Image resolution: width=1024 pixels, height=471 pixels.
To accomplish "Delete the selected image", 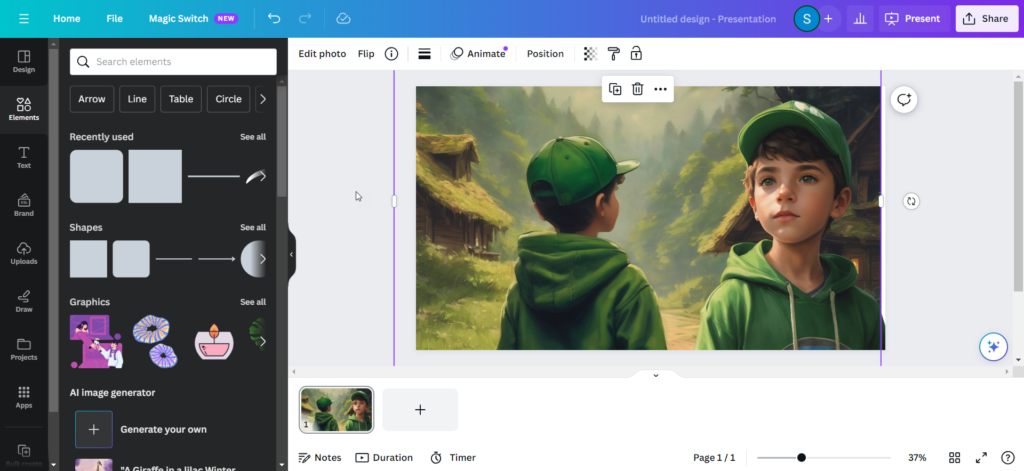I will [637, 89].
